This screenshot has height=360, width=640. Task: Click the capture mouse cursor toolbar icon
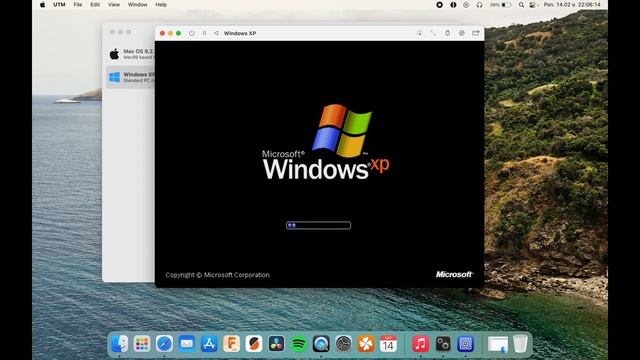tap(420, 33)
